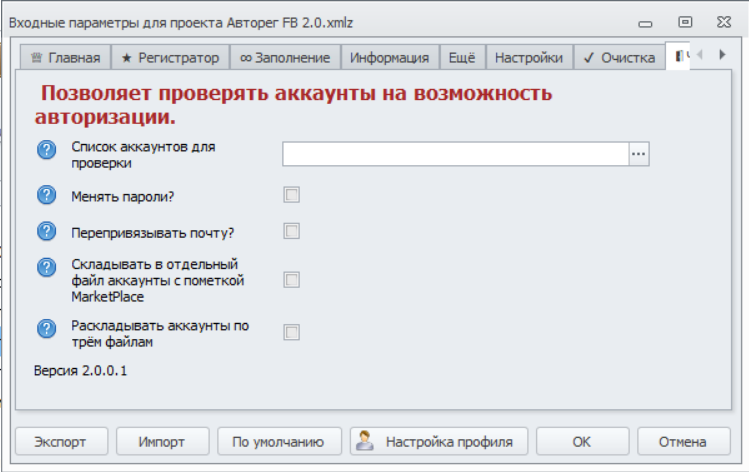Open help for Список аккаунтов для проверки
The height and width of the screenshot is (472, 749).
tap(46, 150)
